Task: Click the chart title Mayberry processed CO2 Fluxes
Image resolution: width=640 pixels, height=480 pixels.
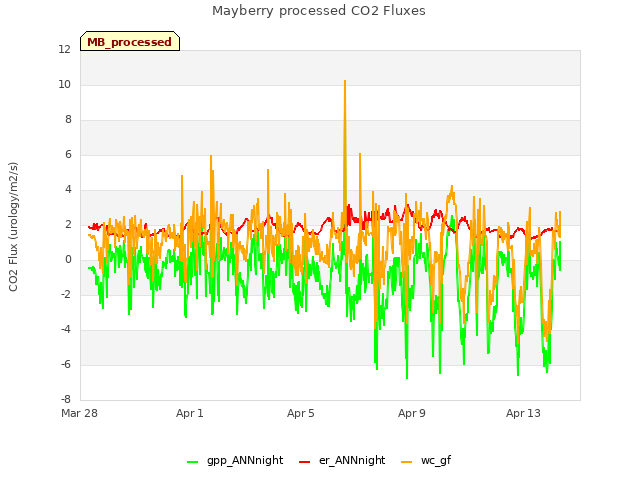Action: 319,11
